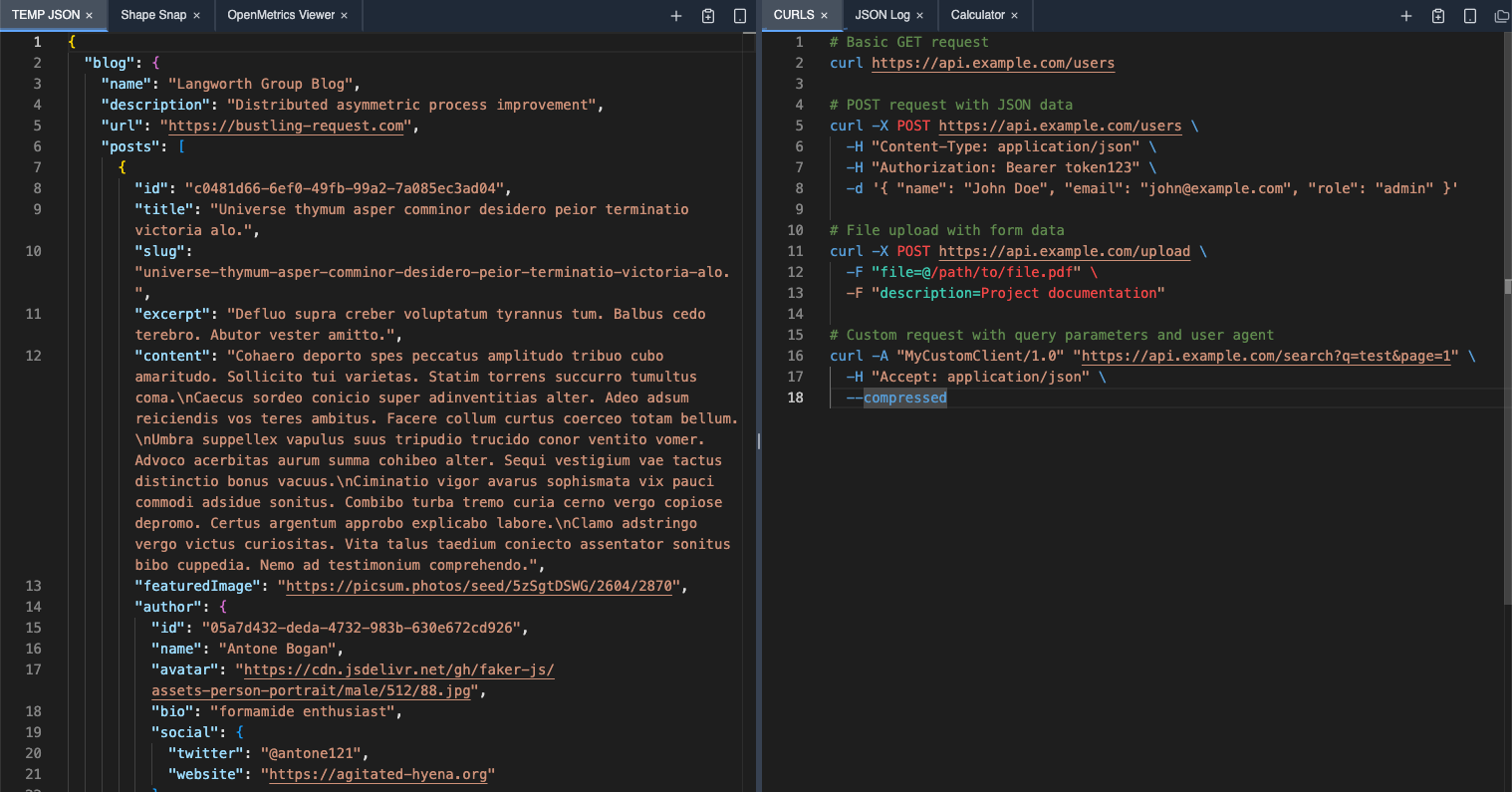
Task: Click the "blog" key on line 2
Action: click(x=110, y=63)
